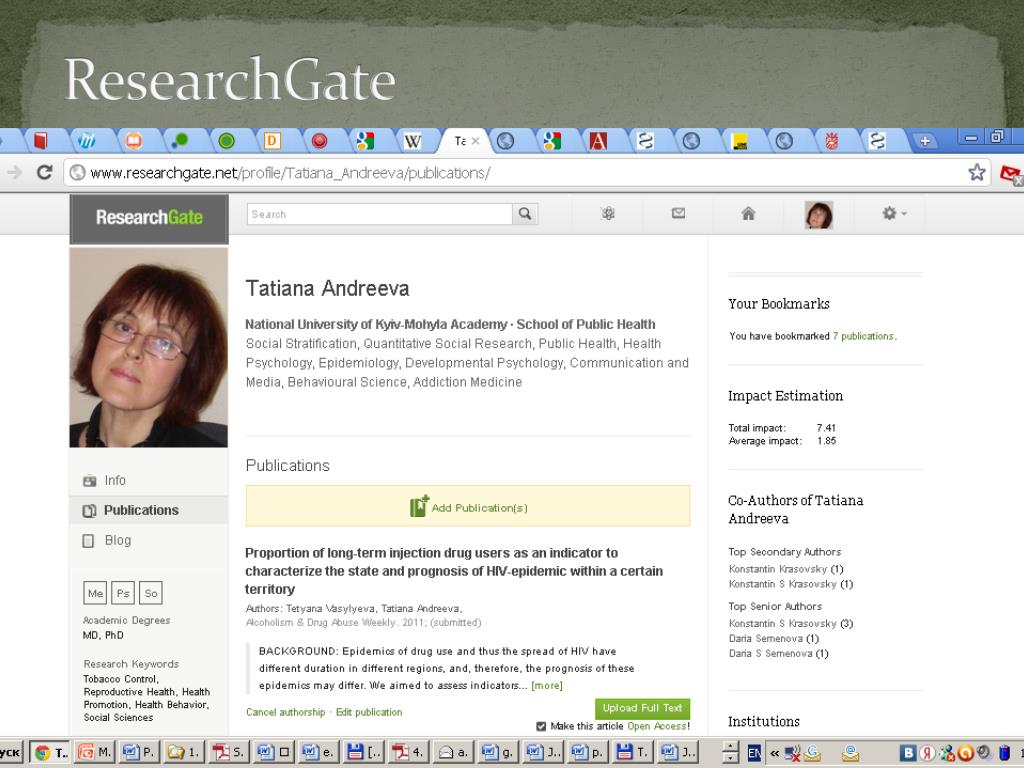Open the mail extension icon beside the address bar
Viewport: 1024px width, 768px height.
1011,174
